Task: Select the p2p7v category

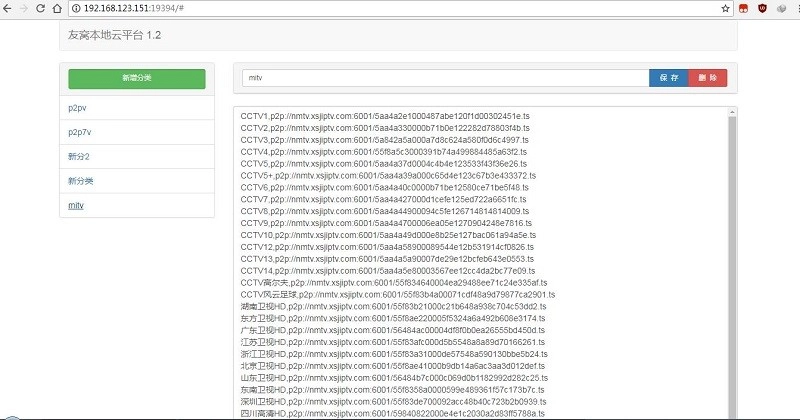Action: click(x=79, y=131)
